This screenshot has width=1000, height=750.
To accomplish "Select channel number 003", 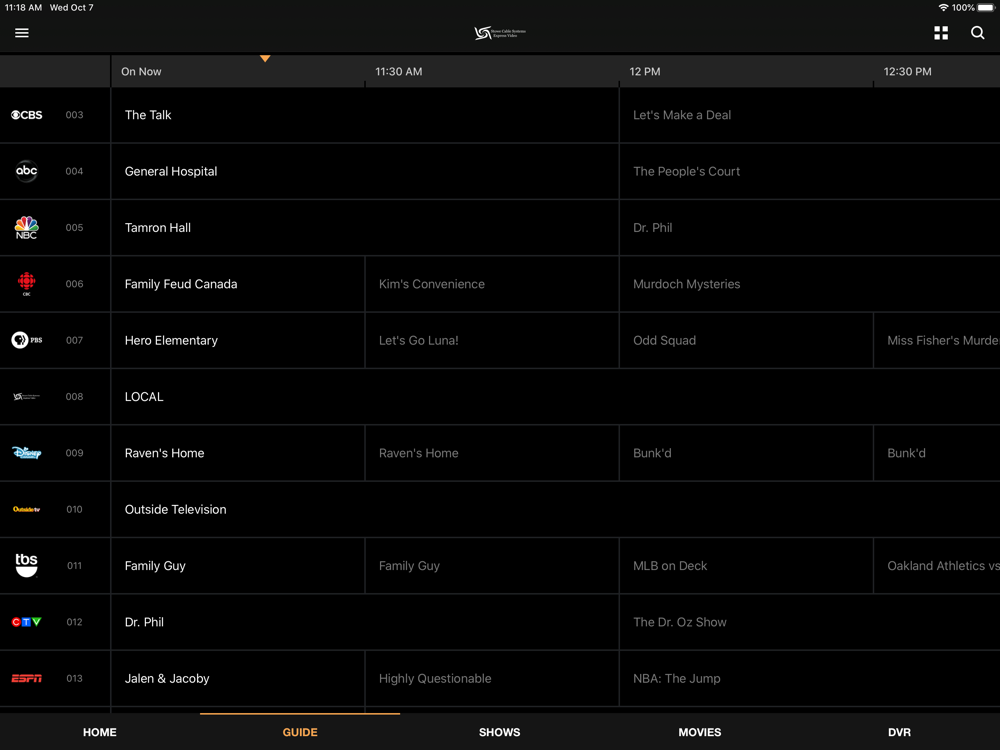I will pyautogui.click(x=74, y=115).
